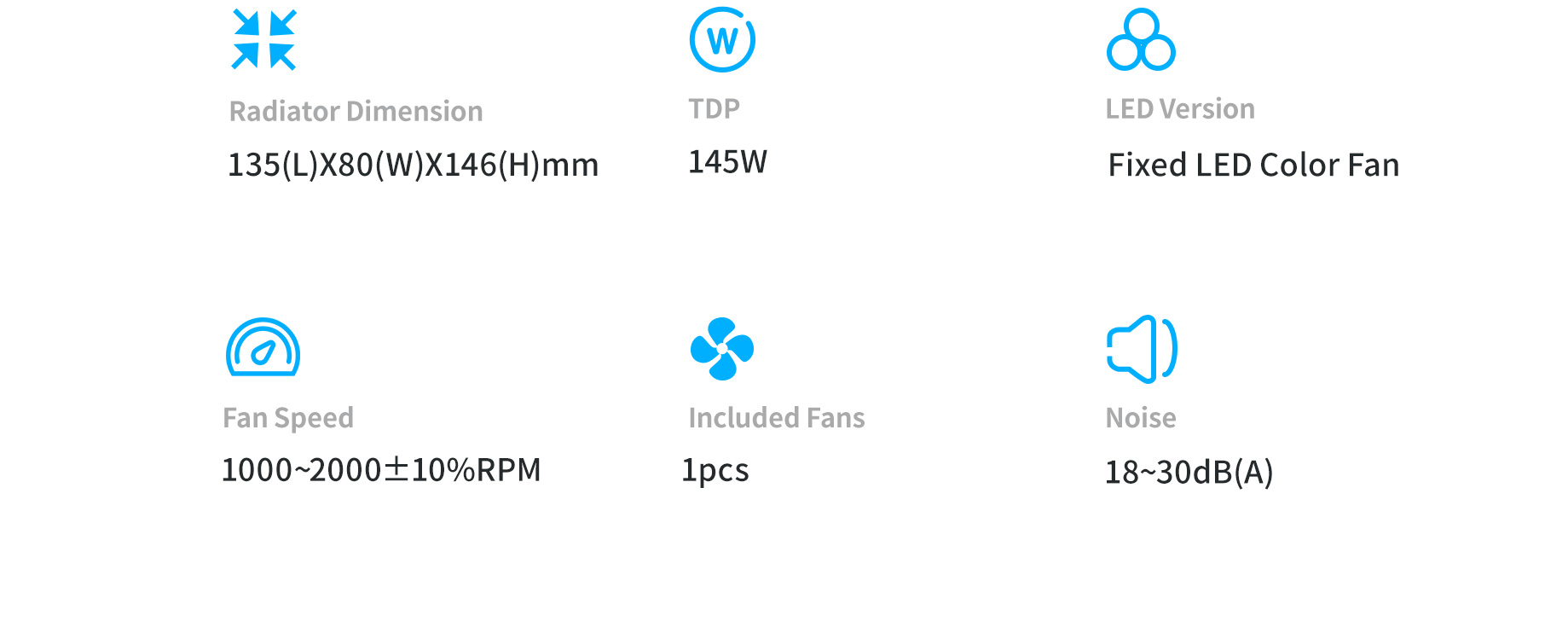1568x633 pixels.
Task: Click the 1000~2000±10%RPM value
Action: [381, 470]
